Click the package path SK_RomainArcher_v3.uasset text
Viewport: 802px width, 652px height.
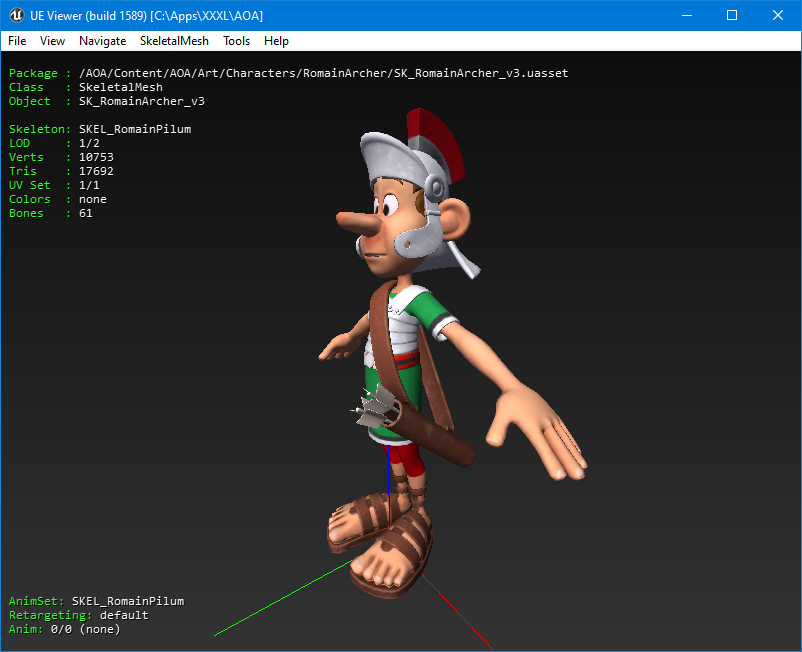pyautogui.click(x=323, y=73)
